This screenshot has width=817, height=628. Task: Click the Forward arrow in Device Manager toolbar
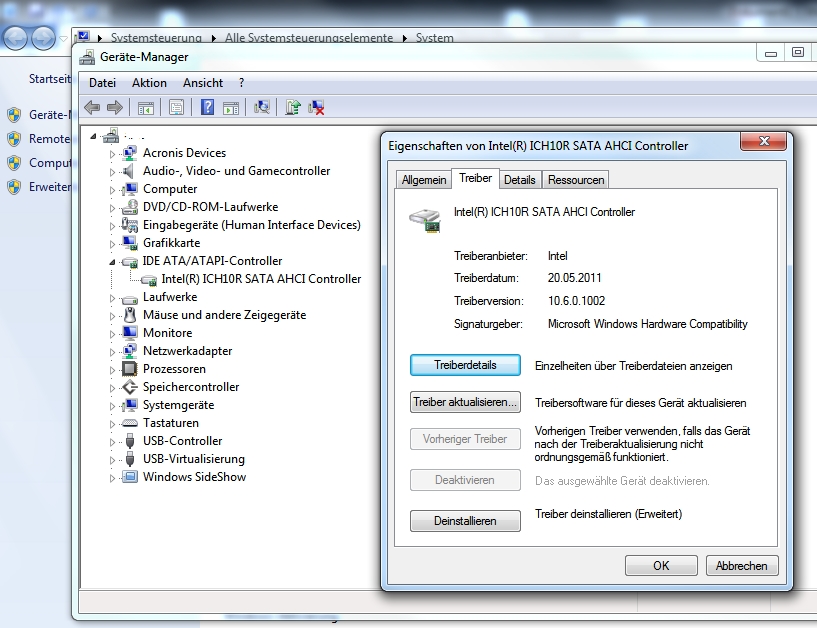coord(114,108)
